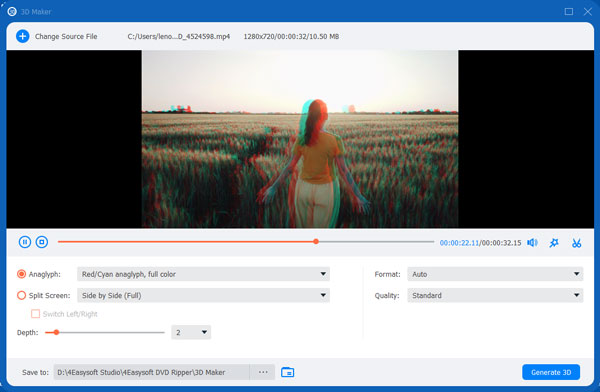The height and width of the screenshot is (392, 600).
Task: Open the output folder icon
Action: [287, 372]
